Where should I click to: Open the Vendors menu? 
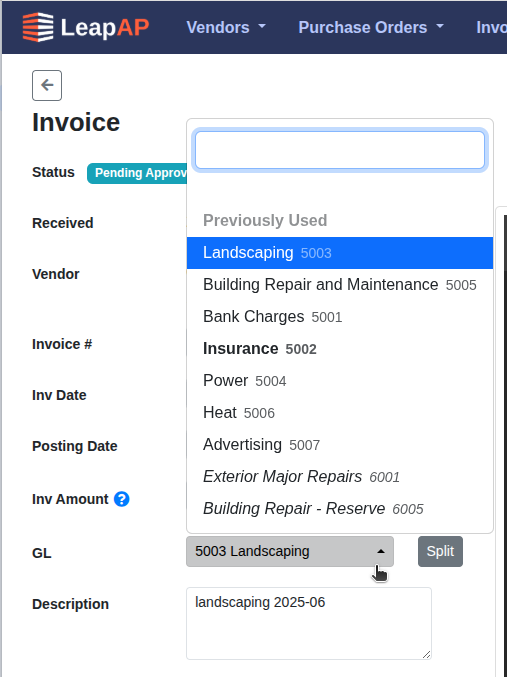(226, 27)
